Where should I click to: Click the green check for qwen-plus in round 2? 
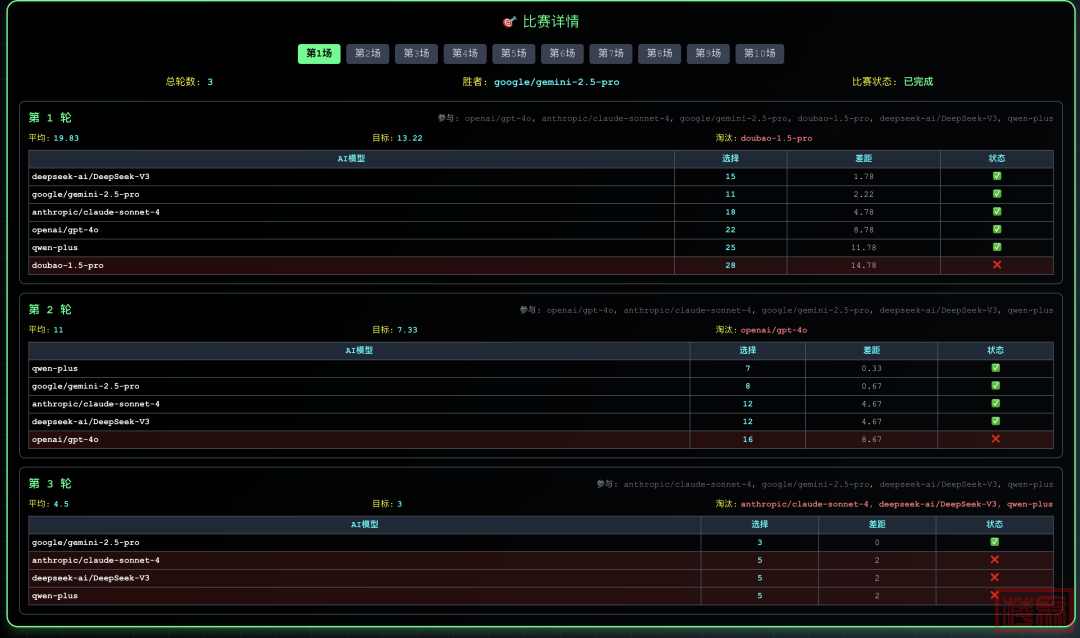click(995, 368)
